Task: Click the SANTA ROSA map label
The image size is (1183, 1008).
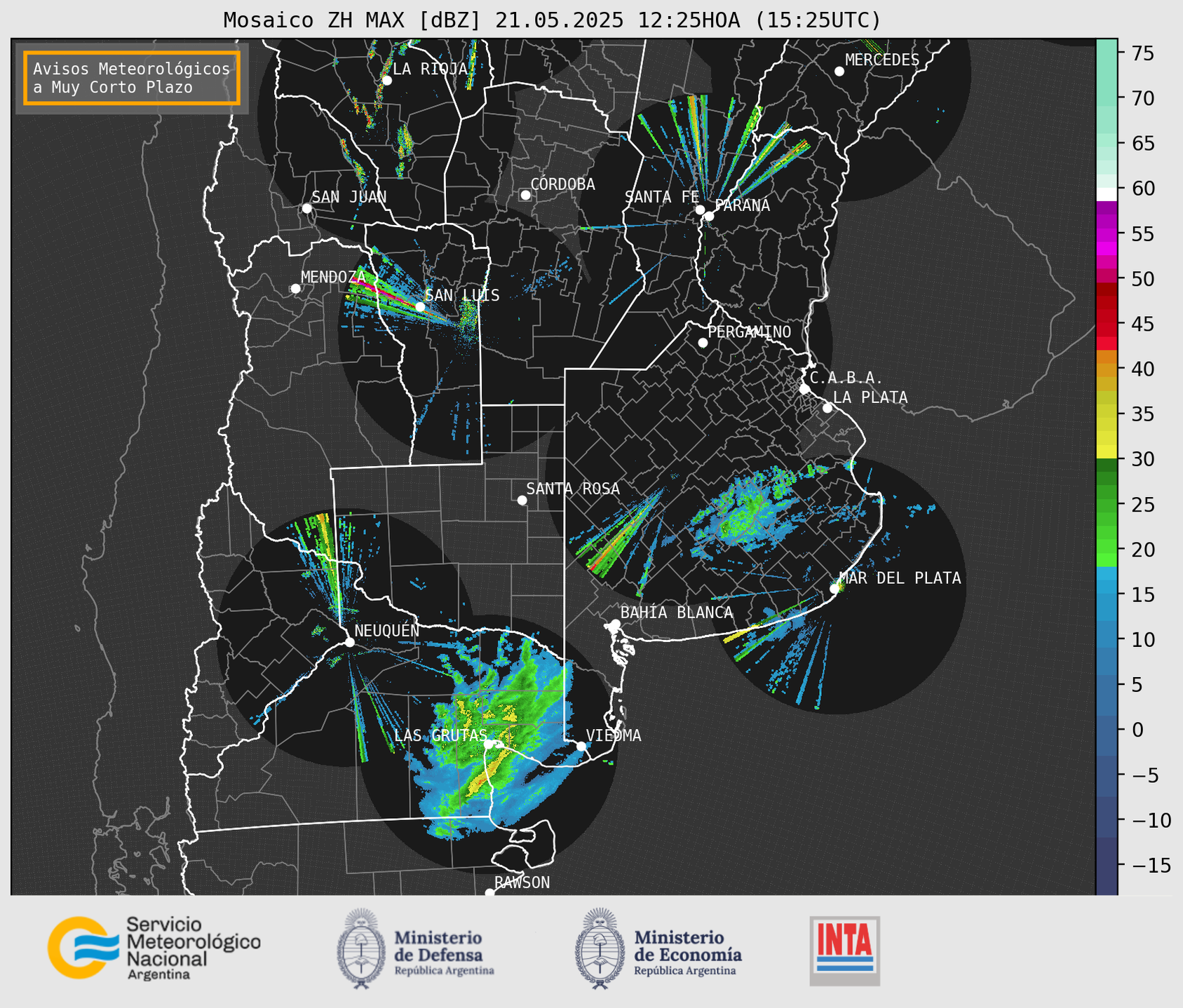Action: pos(573,489)
